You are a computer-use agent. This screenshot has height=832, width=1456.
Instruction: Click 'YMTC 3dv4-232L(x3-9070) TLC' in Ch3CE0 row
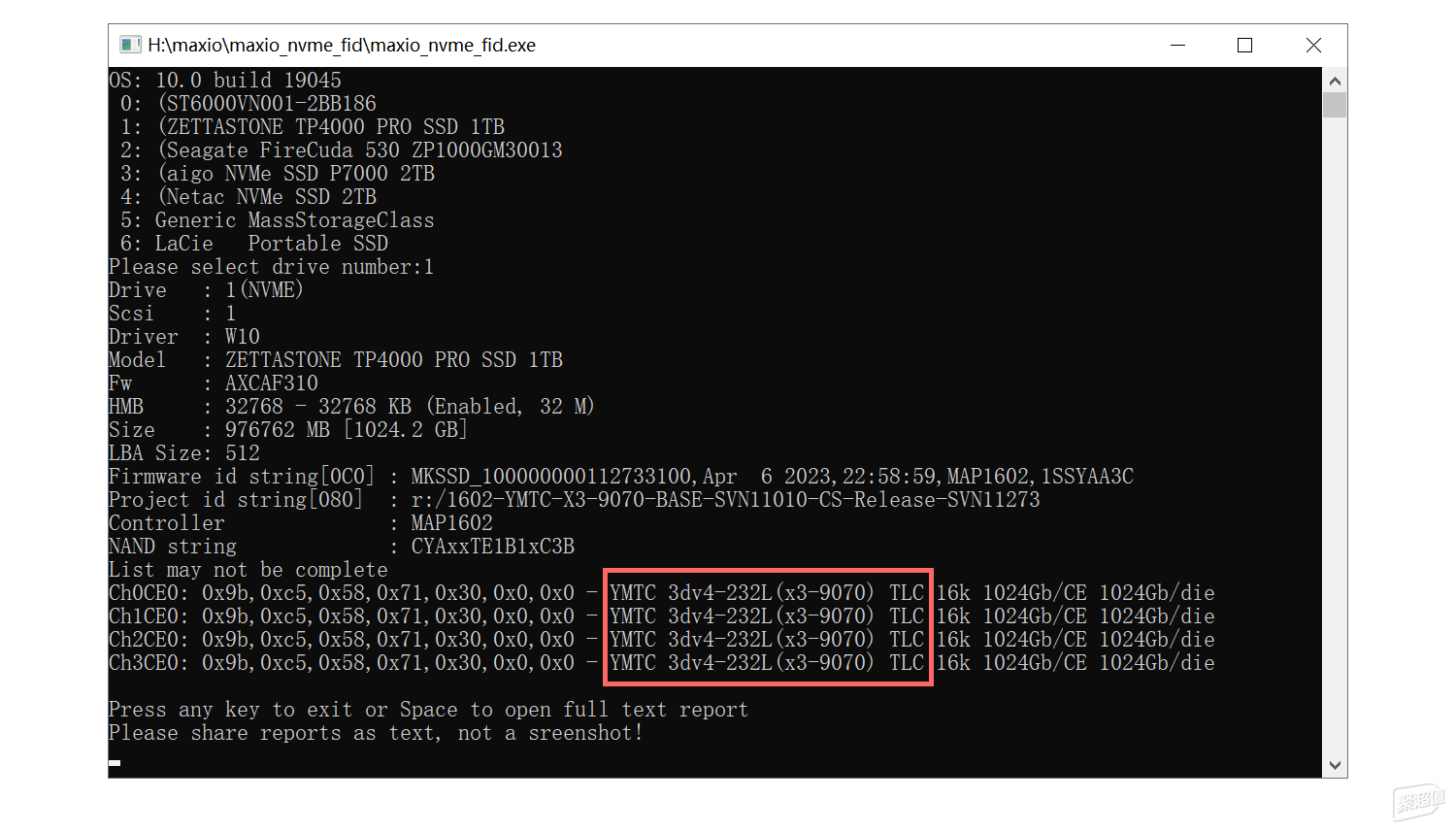[x=767, y=663]
